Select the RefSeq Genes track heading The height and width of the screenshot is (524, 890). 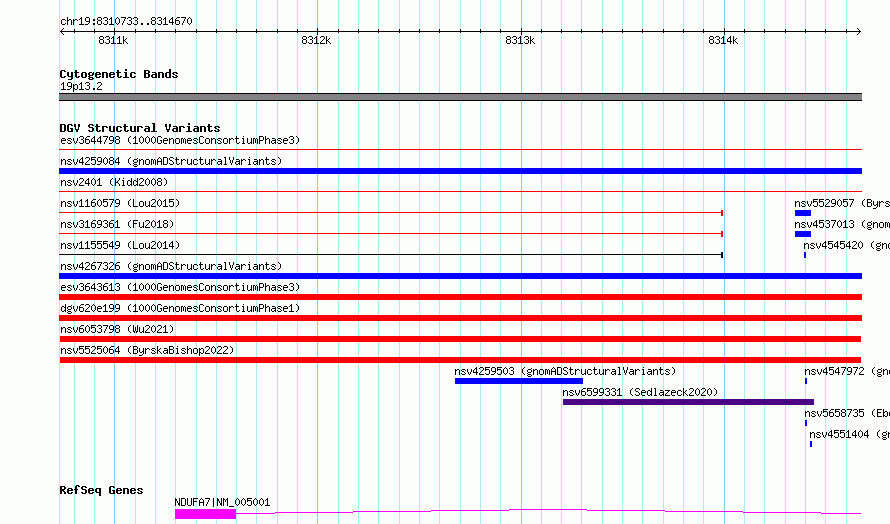point(101,490)
